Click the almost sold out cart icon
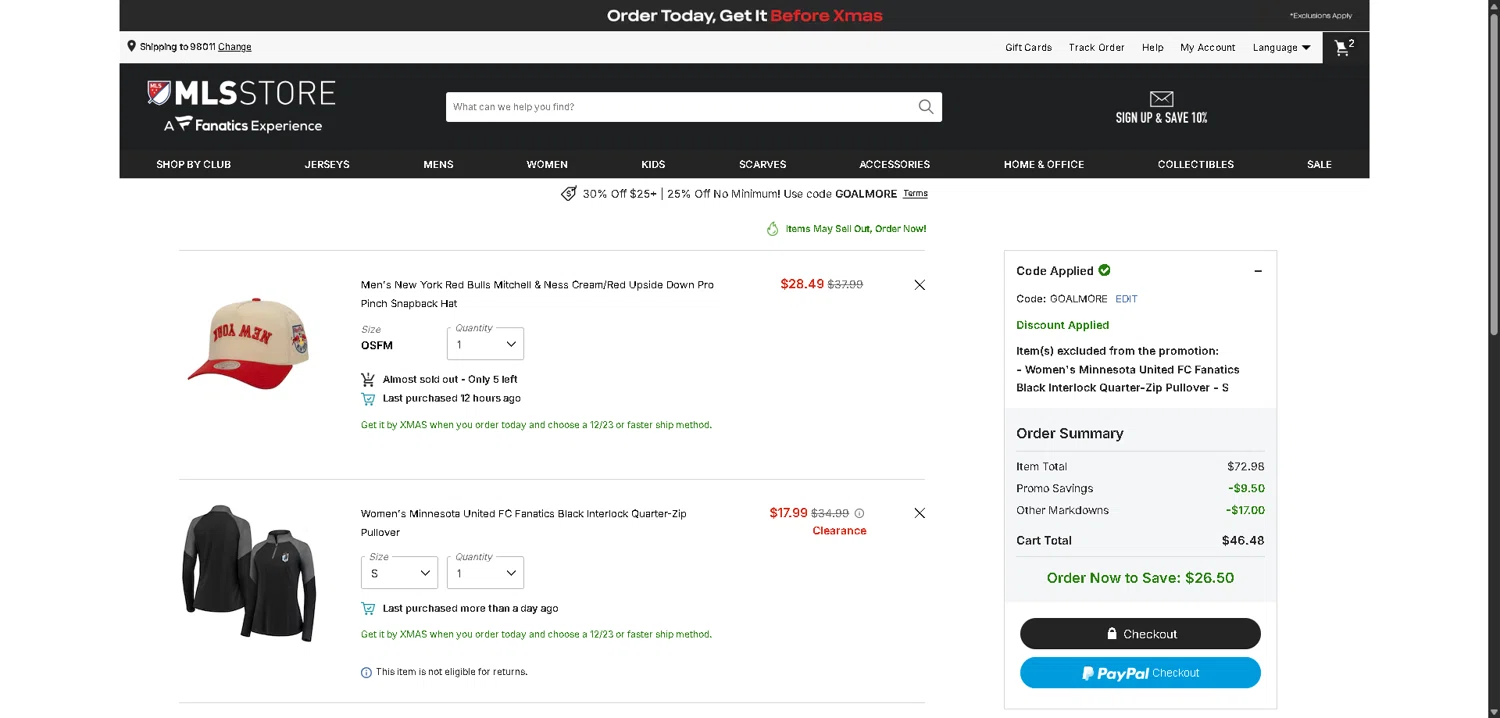Image resolution: width=1500 pixels, height=718 pixels. click(x=368, y=379)
